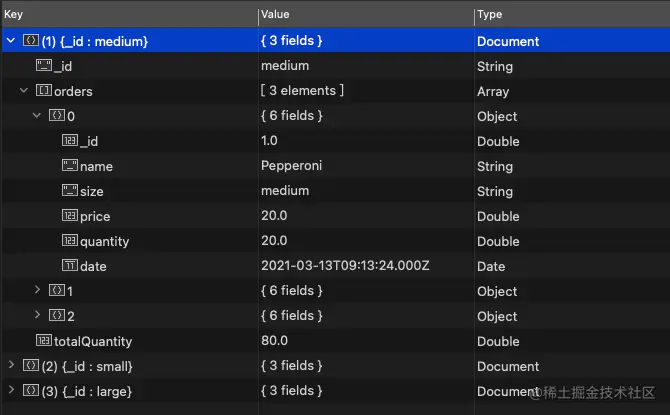Select the (3) {_id : large} row label
This screenshot has width=670, height=415.
tap(86, 391)
